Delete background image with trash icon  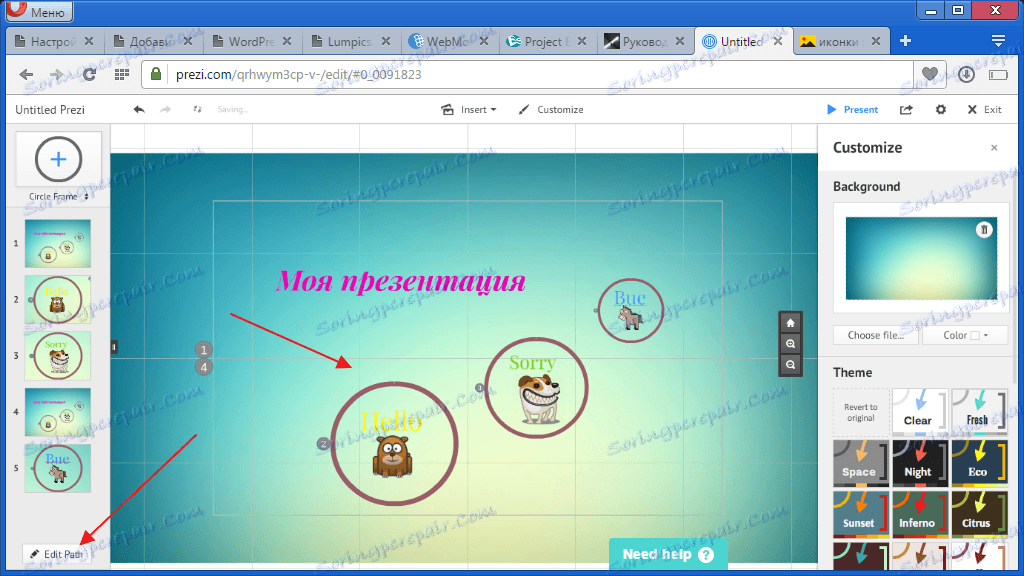pyautogui.click(x=984, y=230)
